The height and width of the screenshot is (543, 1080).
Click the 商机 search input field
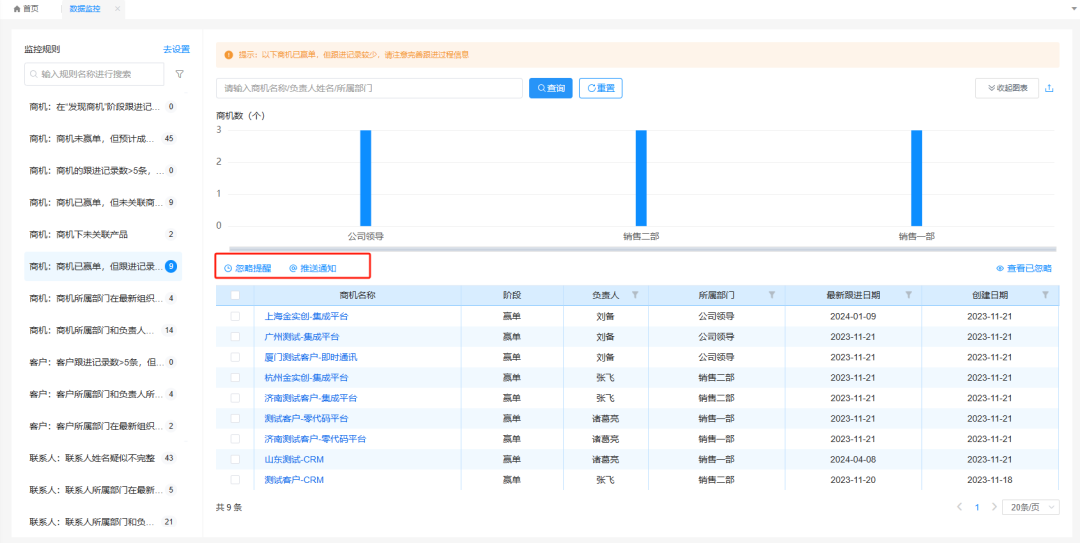pos(370,88)
